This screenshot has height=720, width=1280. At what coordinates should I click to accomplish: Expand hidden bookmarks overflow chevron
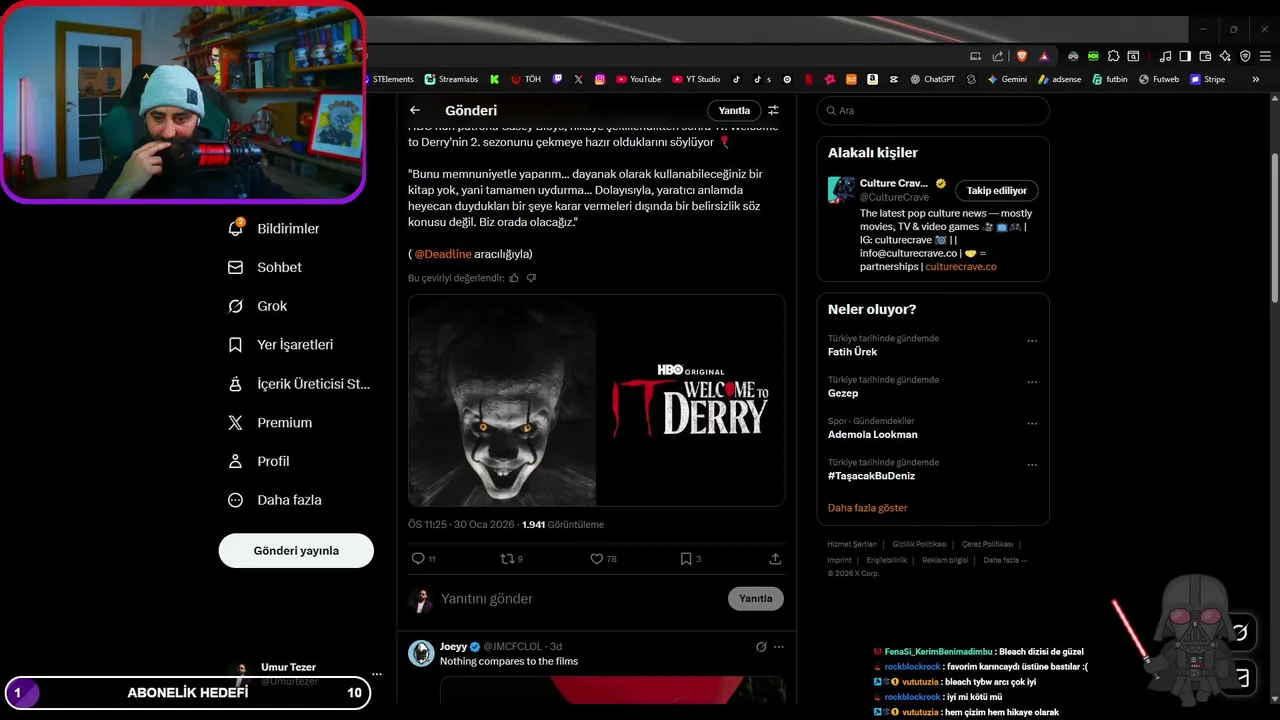[x=1255, y=79]
